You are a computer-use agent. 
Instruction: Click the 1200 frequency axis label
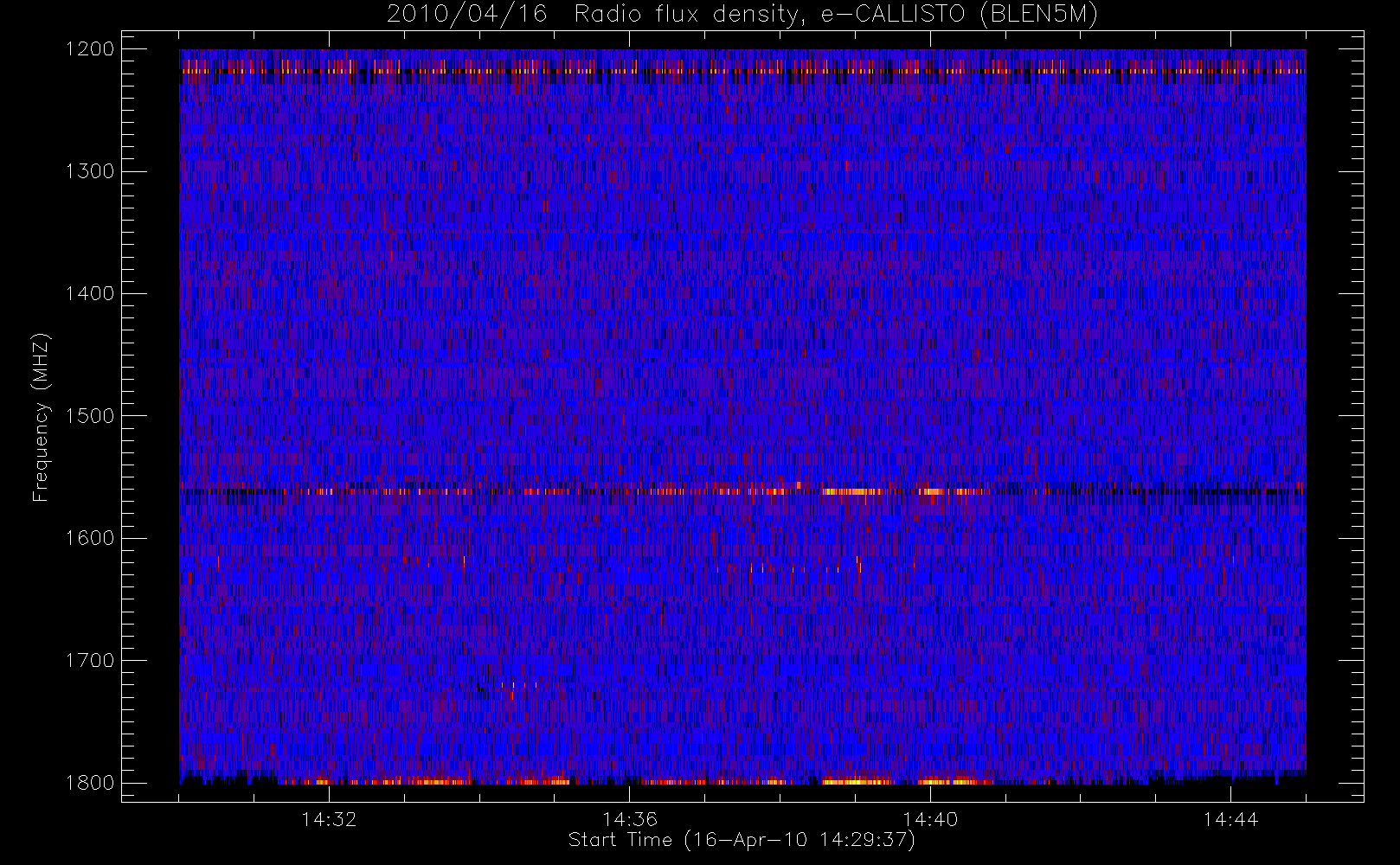pos(90,49)
